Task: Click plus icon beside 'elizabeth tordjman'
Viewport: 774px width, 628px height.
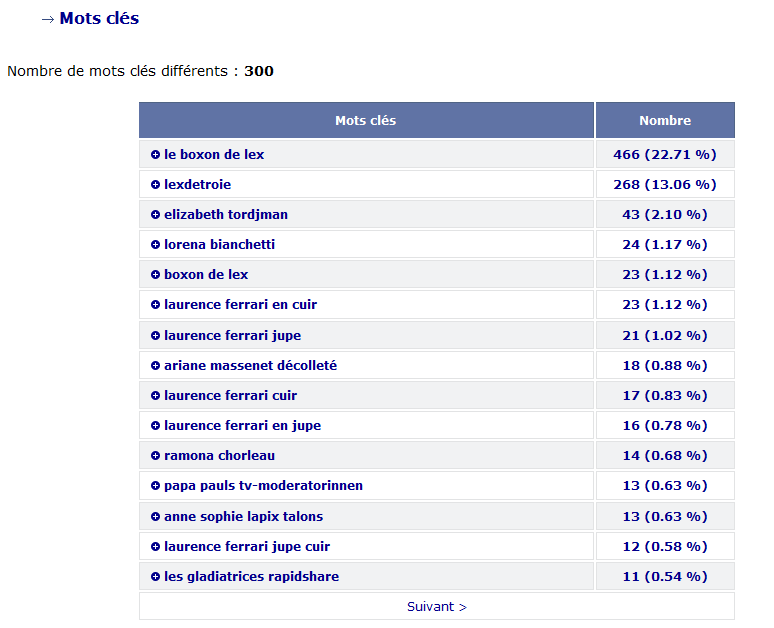Action: pyautogui.click(x=155, y=215)
